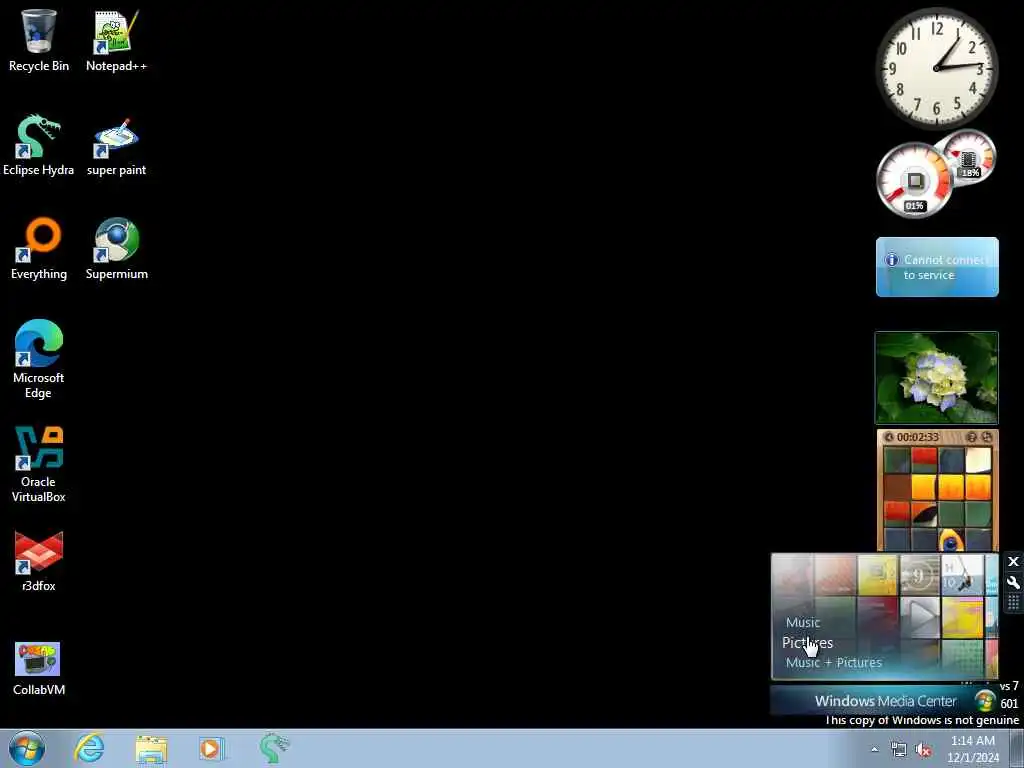
Task: Click the puzzle tile with the black beak
Action: tap(924, 513)
